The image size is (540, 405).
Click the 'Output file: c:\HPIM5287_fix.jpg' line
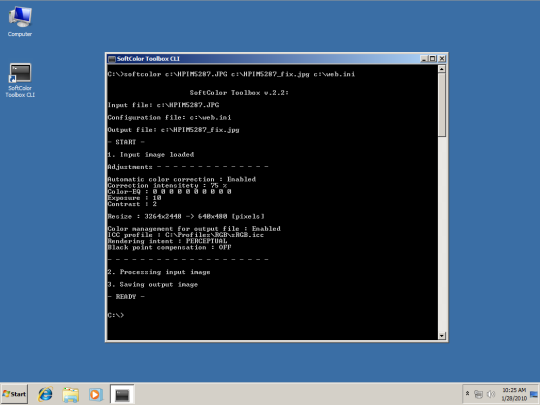coord(173,130)
